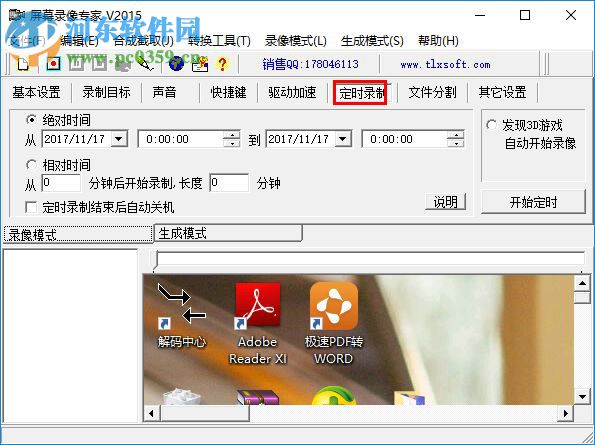Click the 说明 button
The width and height of the screenshot is (595, 445).
pyautogui.click(x=445, y=202)
